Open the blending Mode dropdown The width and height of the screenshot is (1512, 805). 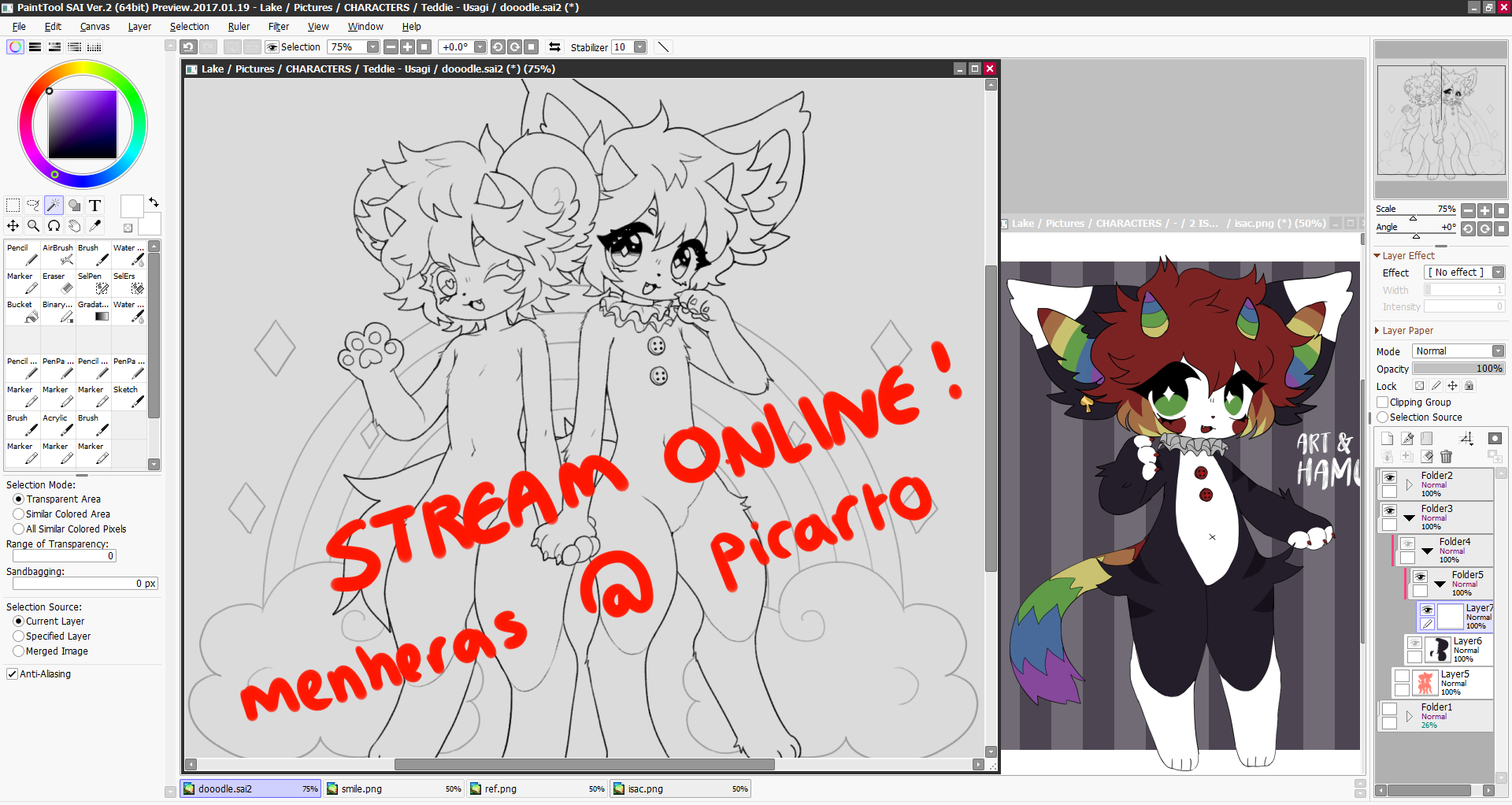(1498, 351)
